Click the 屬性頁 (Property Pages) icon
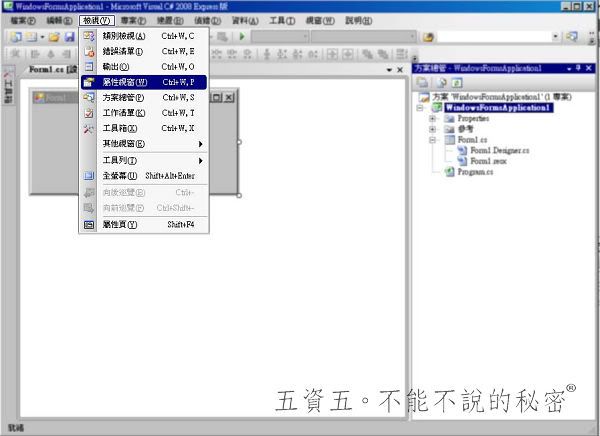 click(89, 225)
